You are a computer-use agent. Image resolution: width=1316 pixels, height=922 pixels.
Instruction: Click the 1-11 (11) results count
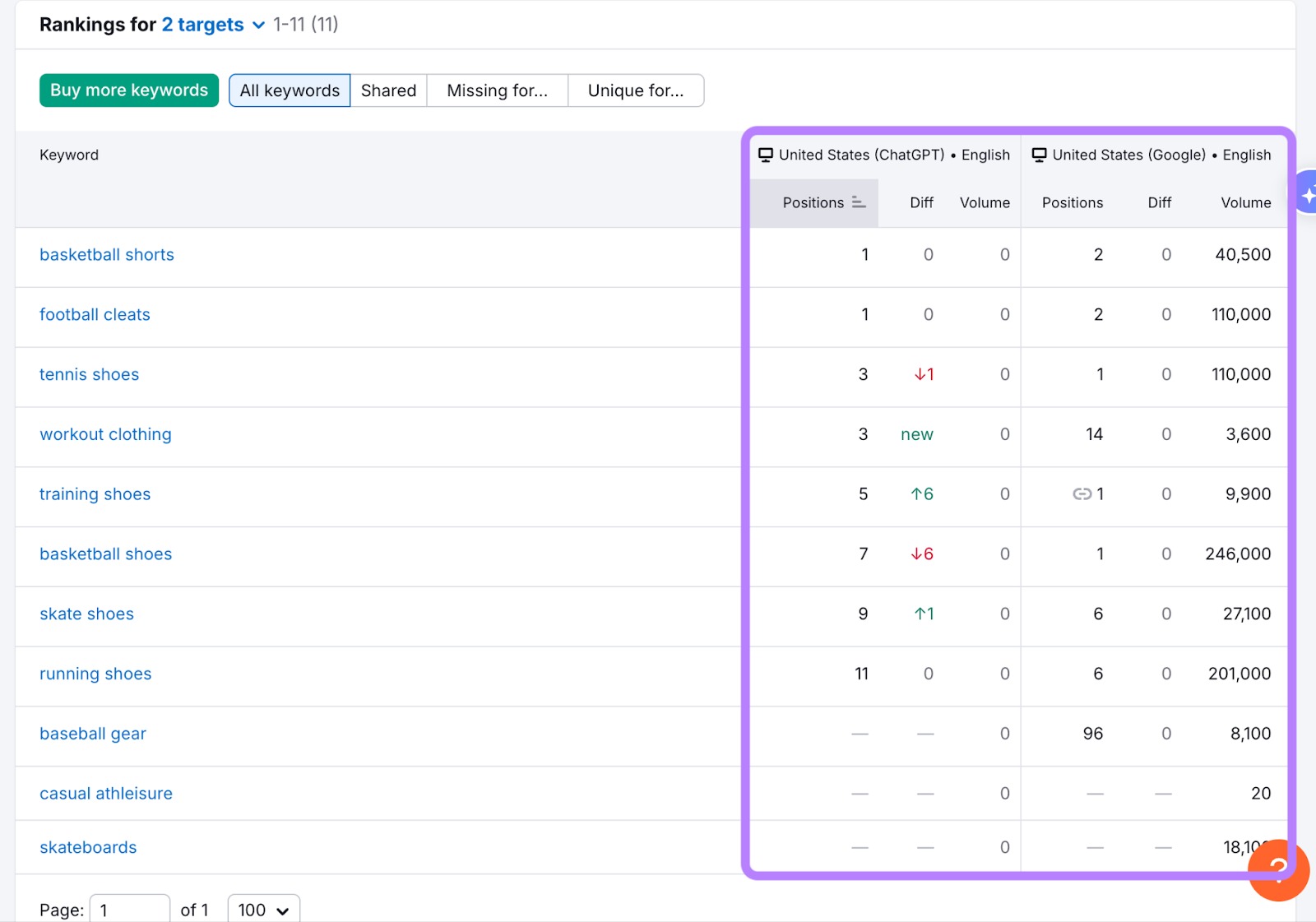click(x=306, y=25)
